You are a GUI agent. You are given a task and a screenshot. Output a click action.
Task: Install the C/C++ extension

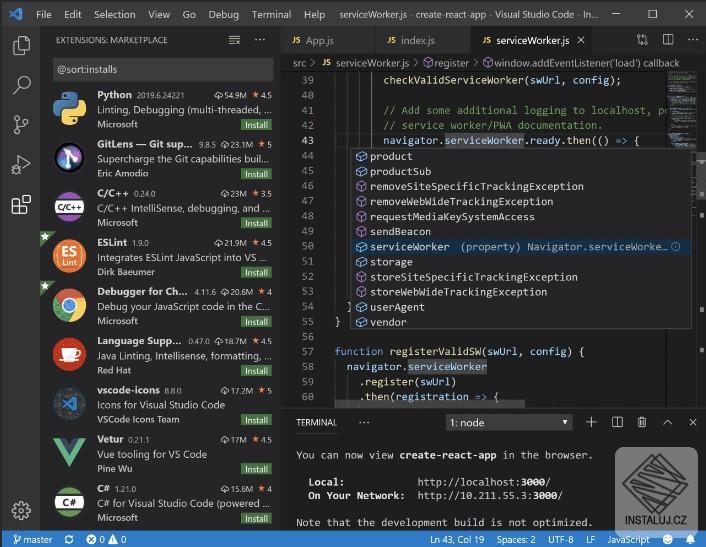(256, 223)
